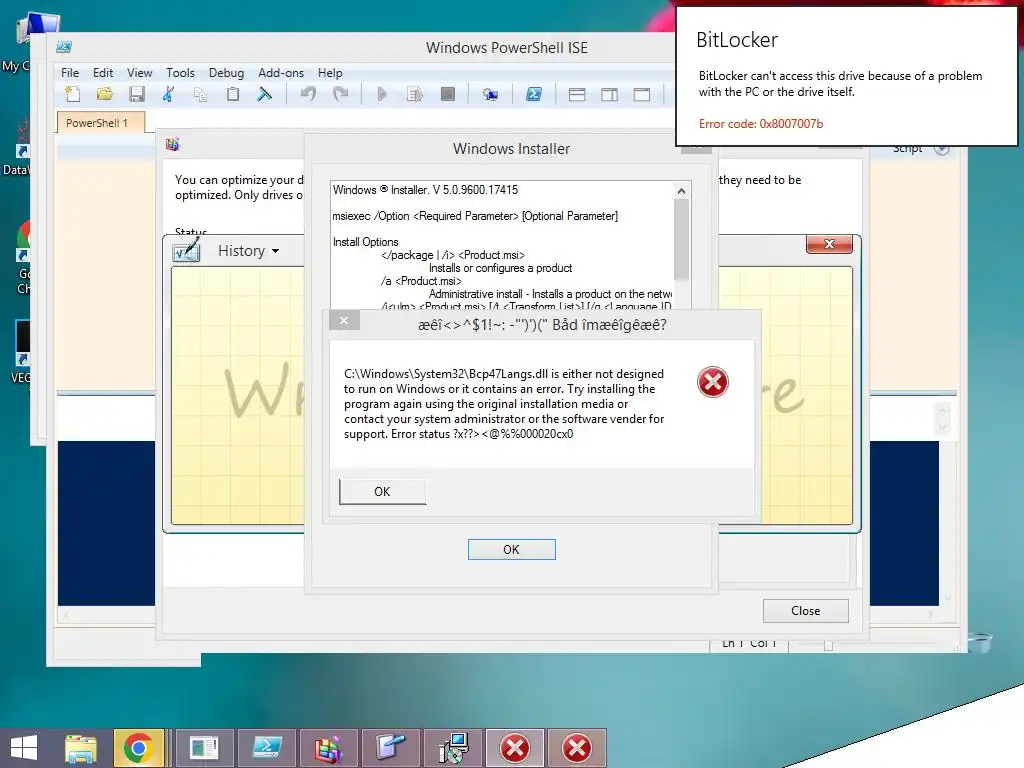Click the Windows Installer scrollbar up arrow
This screenshot has width=1024, height=768.
681,191
